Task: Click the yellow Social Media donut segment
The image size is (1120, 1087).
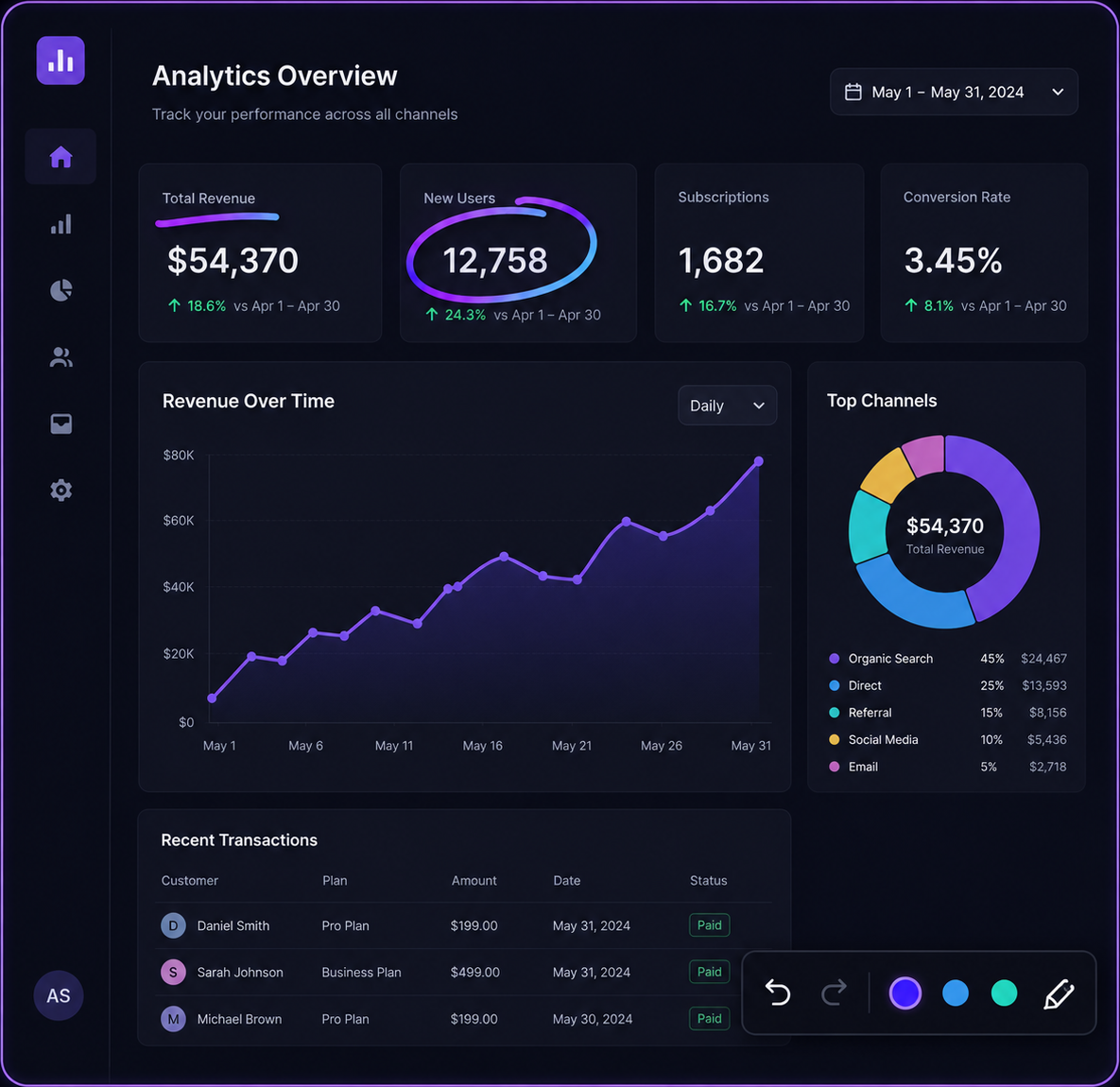Action: tap(887, 474)
